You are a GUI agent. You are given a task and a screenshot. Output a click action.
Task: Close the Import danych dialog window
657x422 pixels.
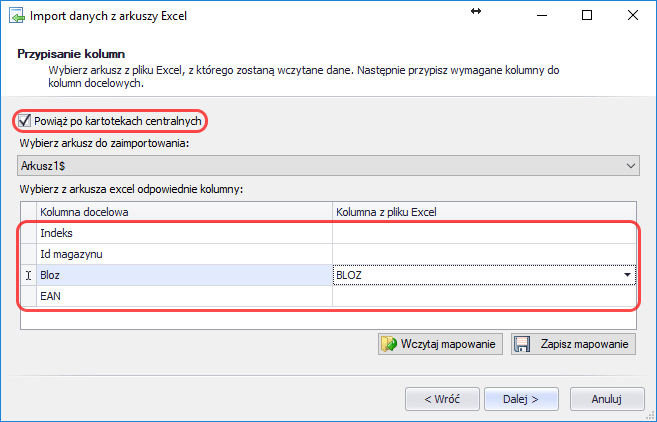[632, 16]
